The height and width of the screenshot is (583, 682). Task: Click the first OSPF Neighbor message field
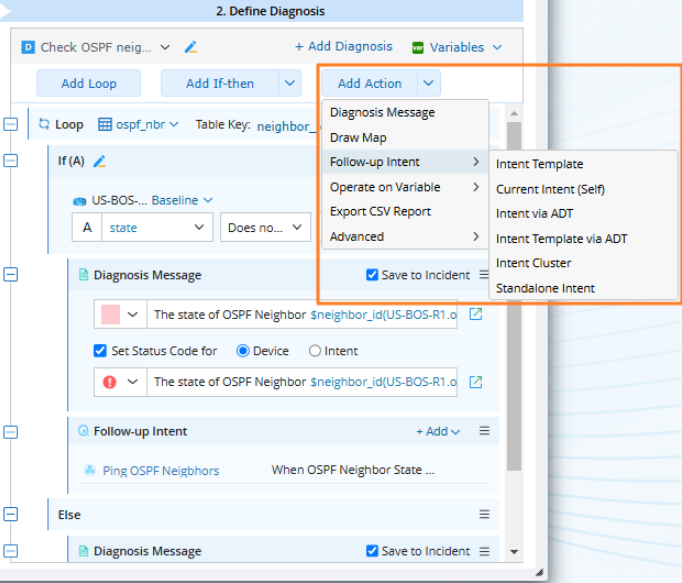point(302,314)
